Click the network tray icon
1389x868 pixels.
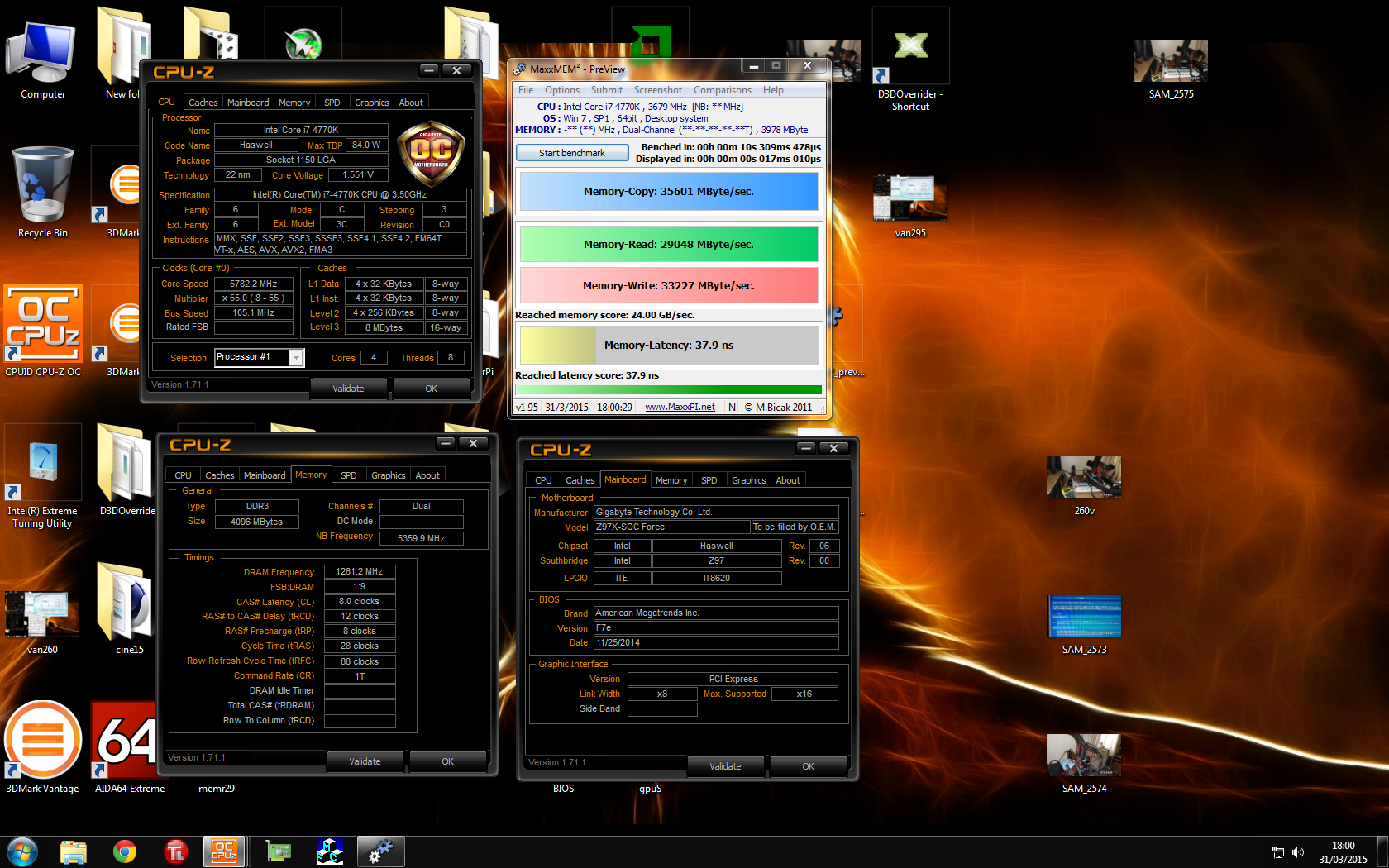[x=1278, y=852]
